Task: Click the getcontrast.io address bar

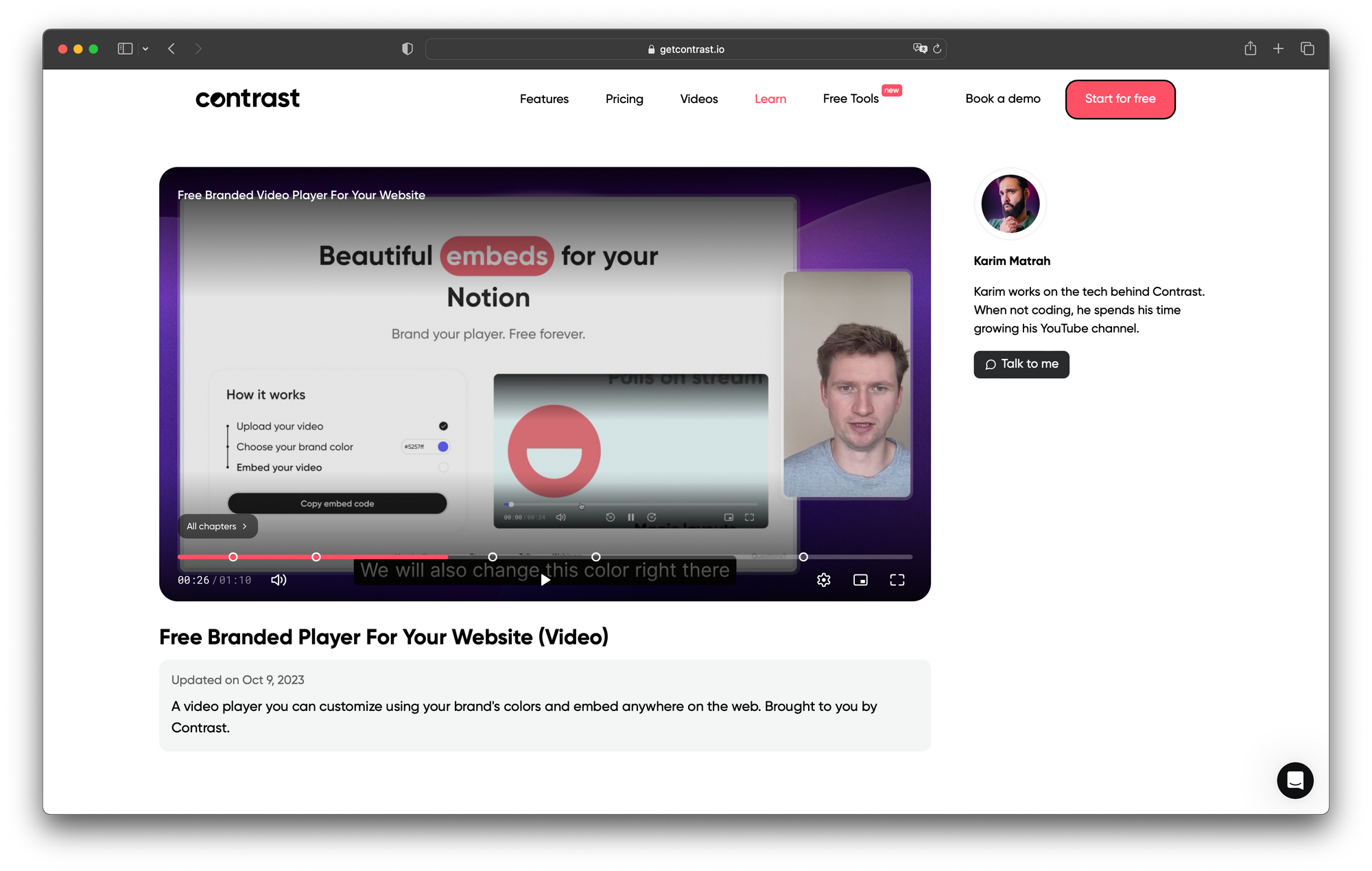Action: [x=685, y=49]
